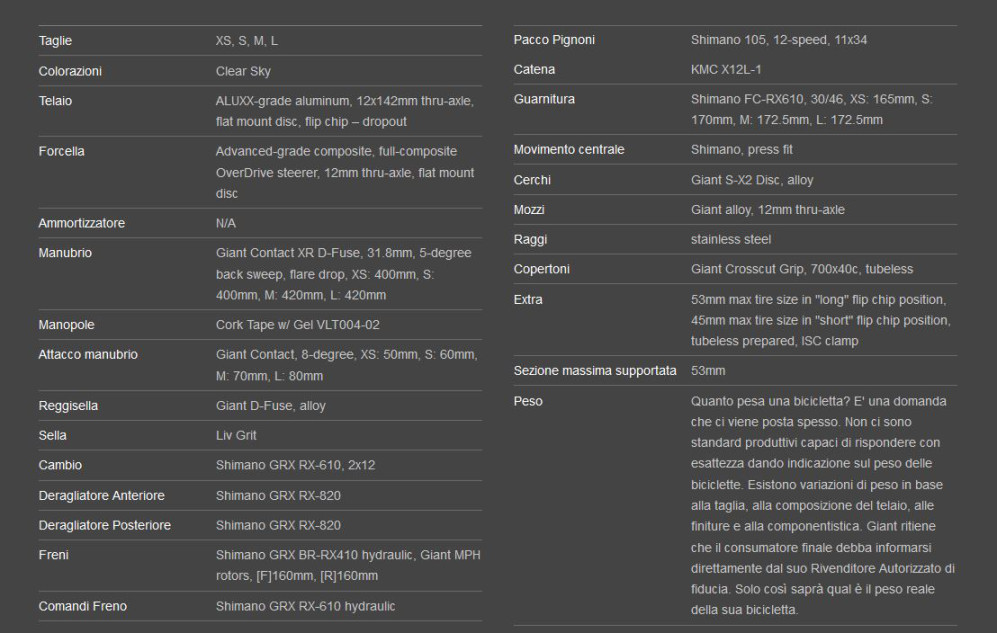The image size is (997, 633).
Task: Click the Taglie row label
Action: 55,41
